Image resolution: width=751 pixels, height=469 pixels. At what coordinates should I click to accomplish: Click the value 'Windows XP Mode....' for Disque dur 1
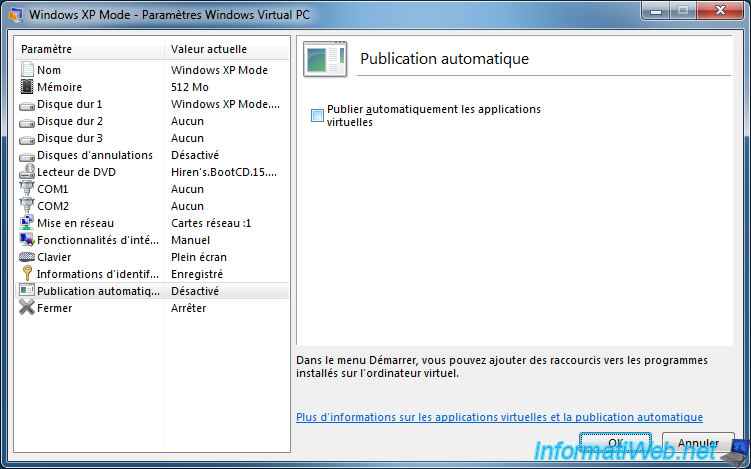[225, 104]
